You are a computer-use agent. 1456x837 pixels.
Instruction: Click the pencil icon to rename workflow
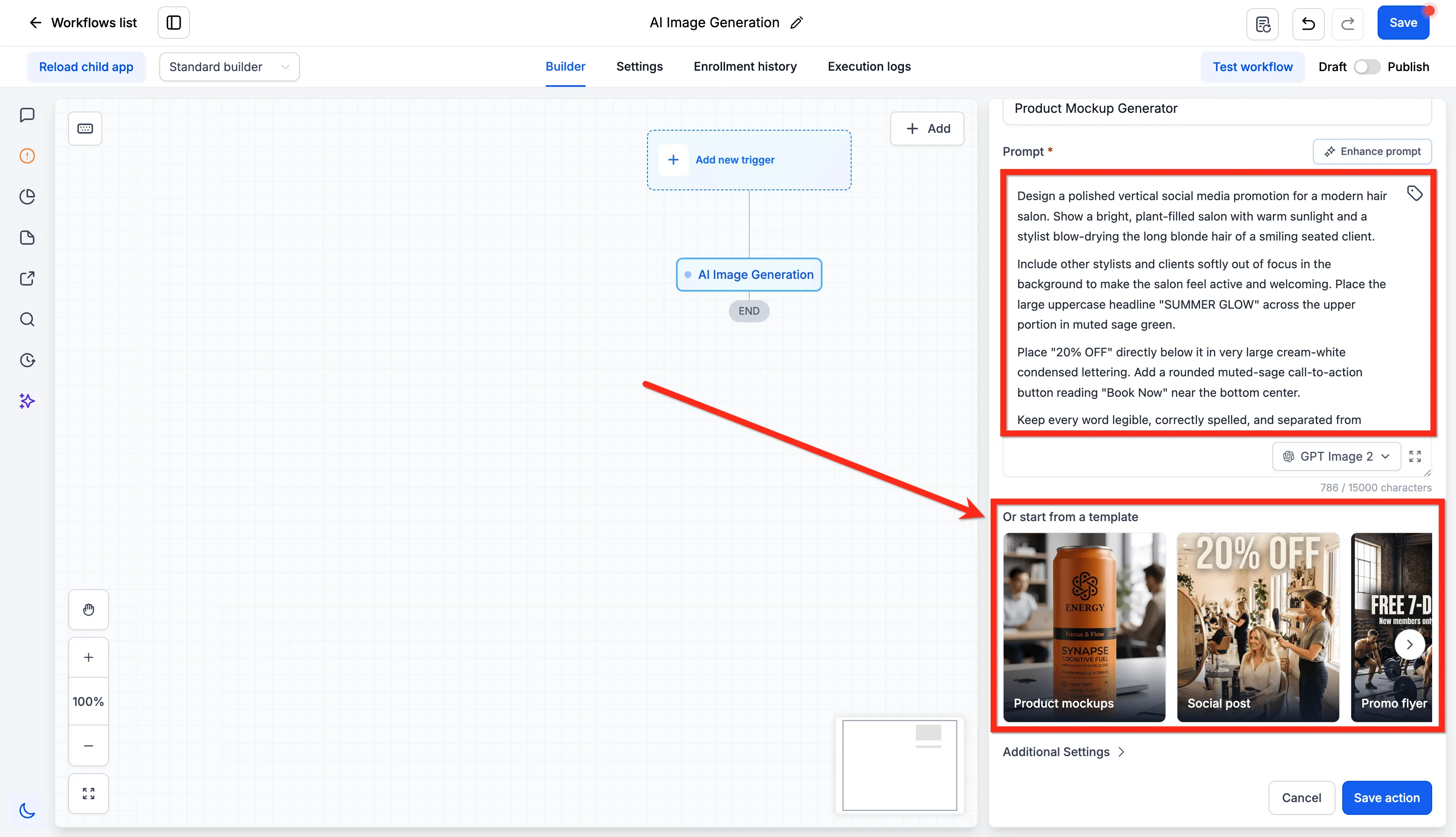tap(797, 23)
